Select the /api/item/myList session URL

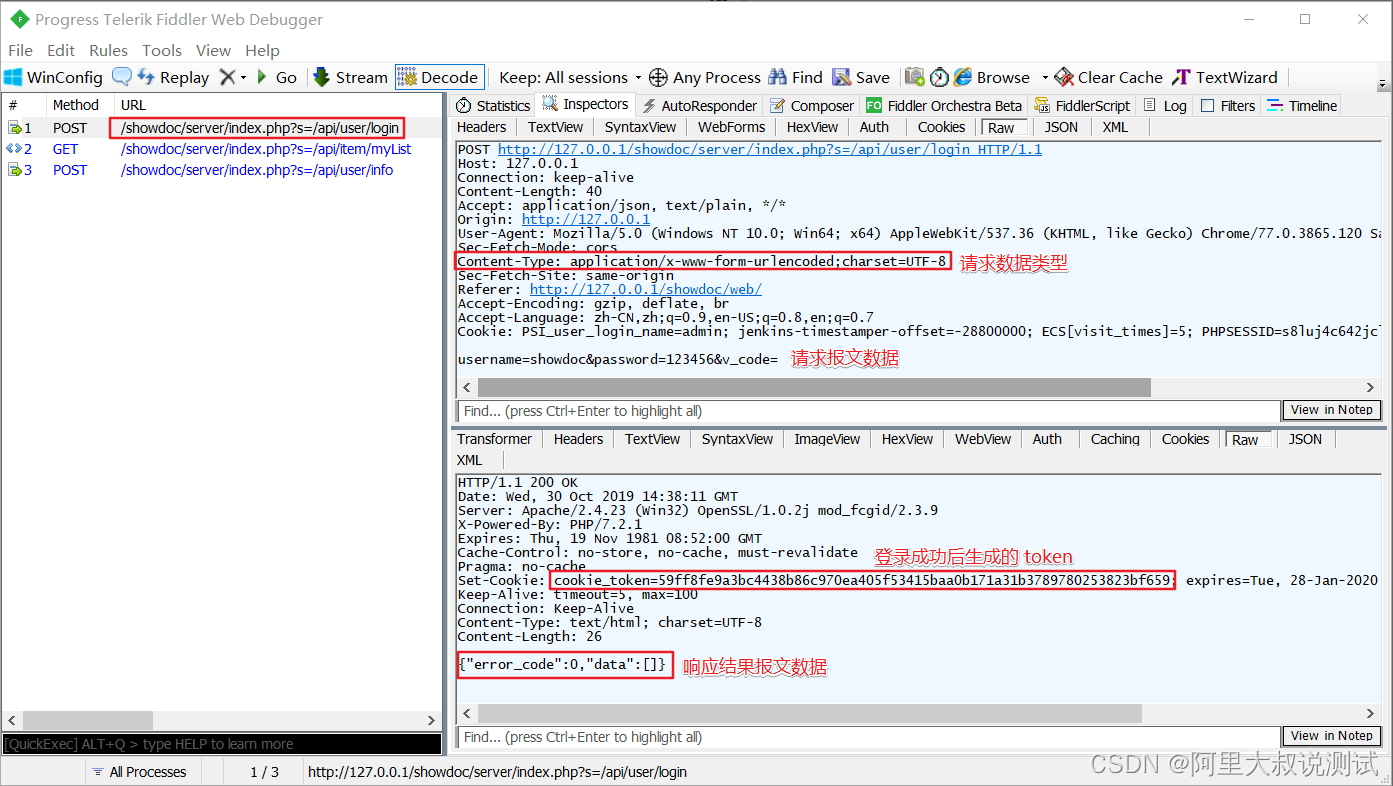[x=266, y=149]
